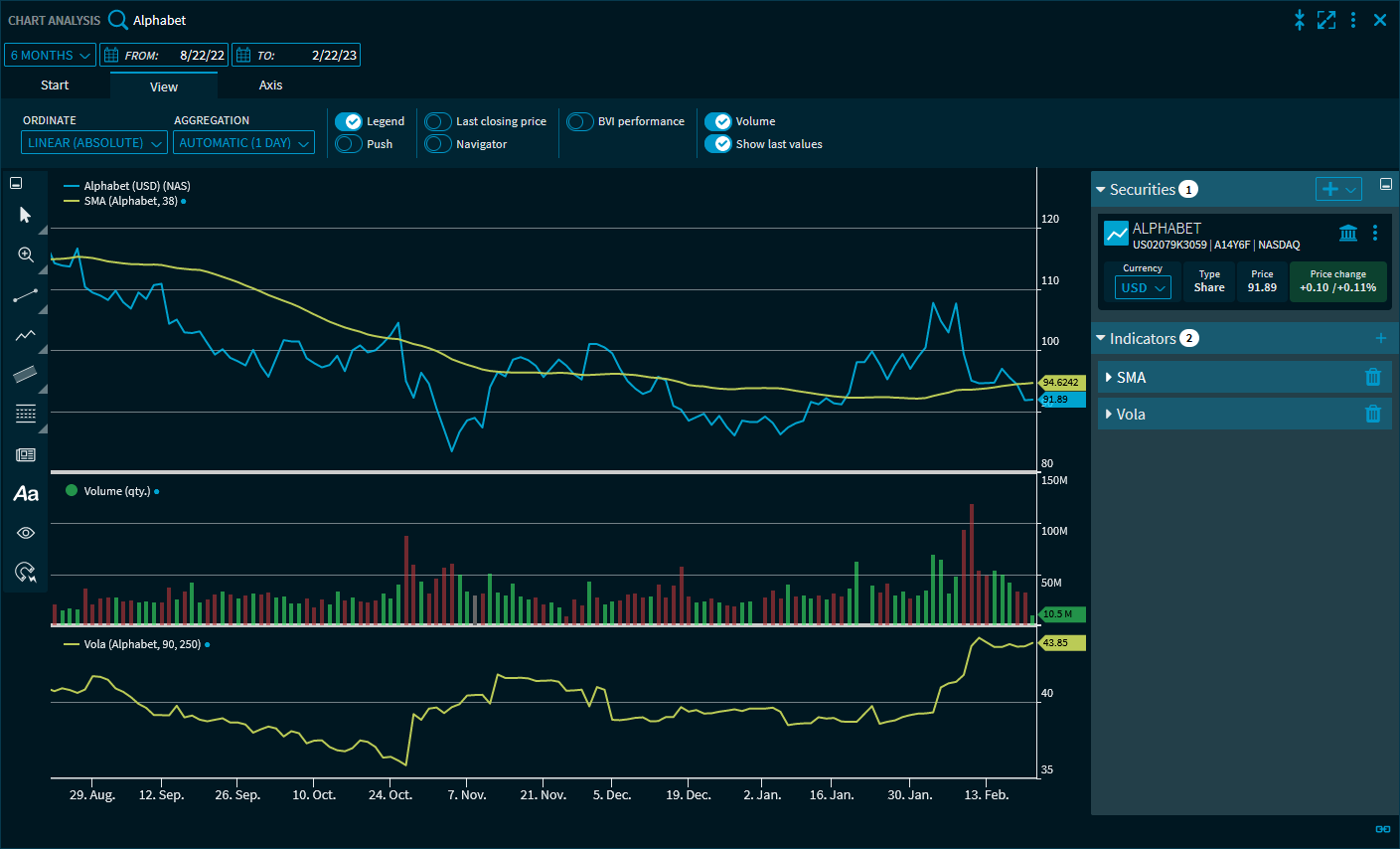Open the Axis tab
The image size is (1400, 849).
coord(270,85)
